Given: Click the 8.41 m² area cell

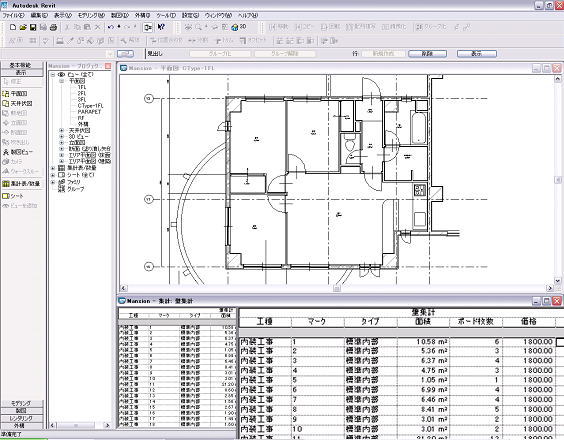Looking at the screenshot, I should click(x=423, y=409).
